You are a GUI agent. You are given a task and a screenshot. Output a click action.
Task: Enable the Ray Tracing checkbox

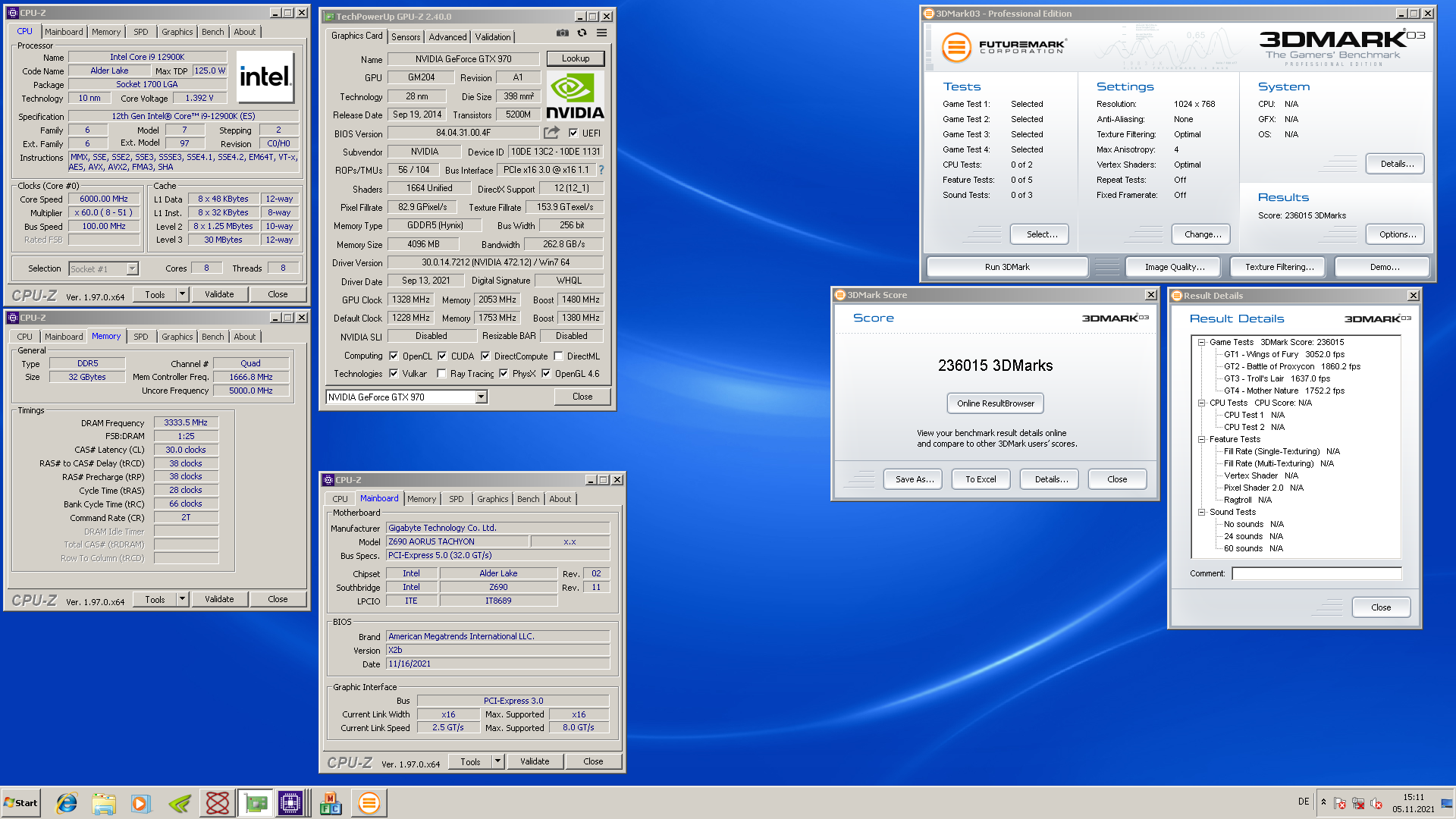click(441, 373)
